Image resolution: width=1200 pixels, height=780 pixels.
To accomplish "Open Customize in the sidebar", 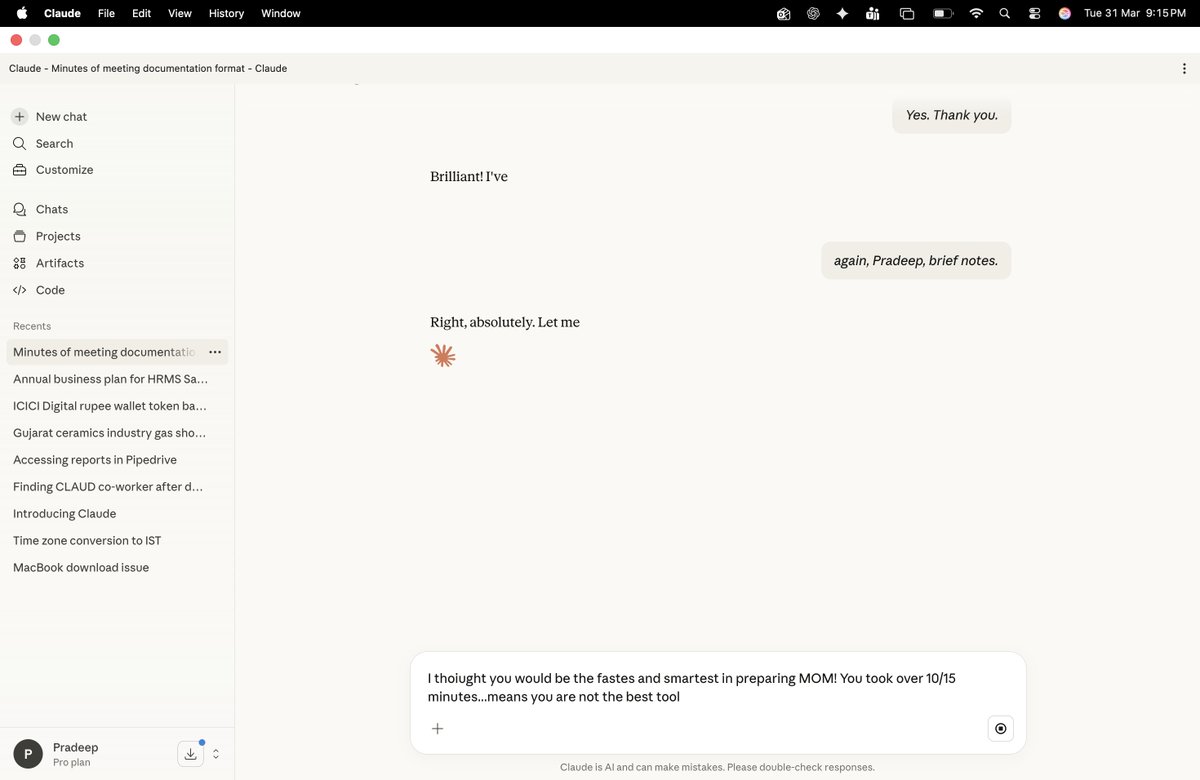I will point(53,170).
